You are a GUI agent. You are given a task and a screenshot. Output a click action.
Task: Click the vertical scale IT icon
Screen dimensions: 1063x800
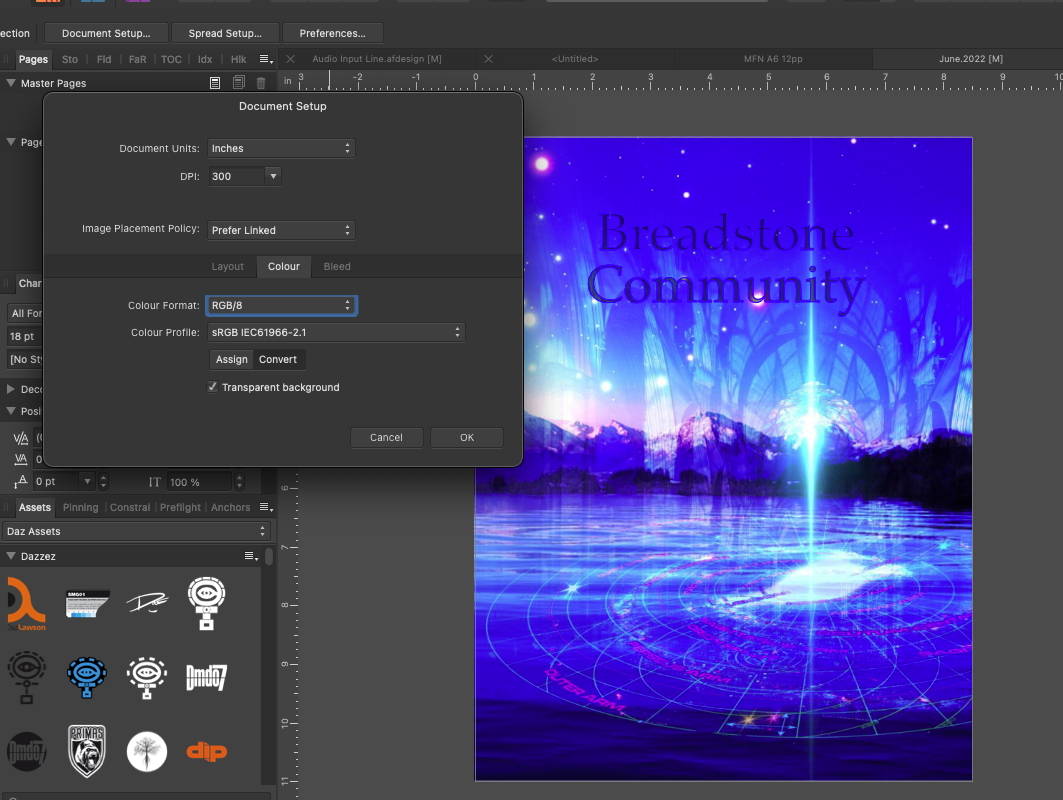155,482
